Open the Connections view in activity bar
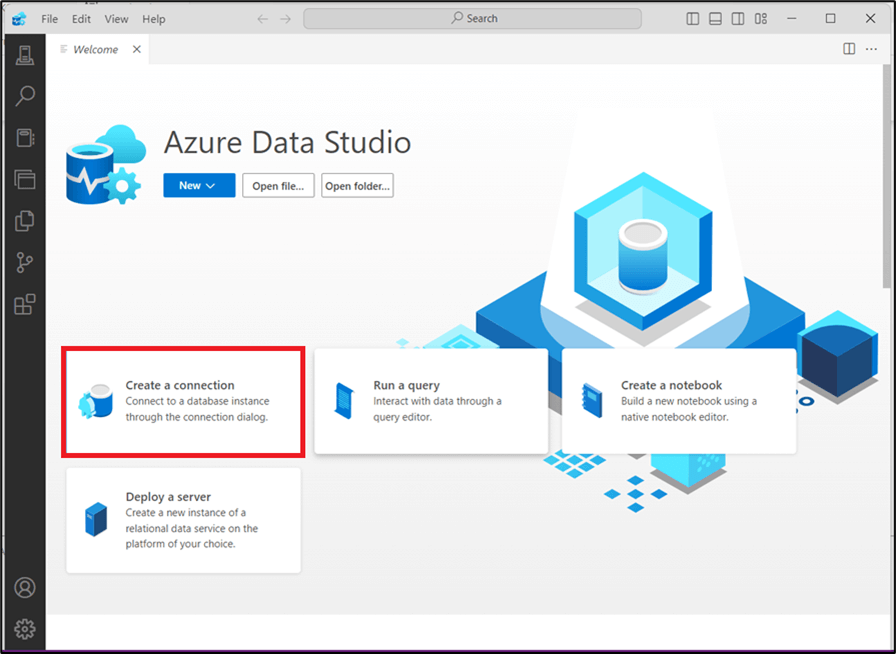The image size is (896, 654). [x=25, y=55]
